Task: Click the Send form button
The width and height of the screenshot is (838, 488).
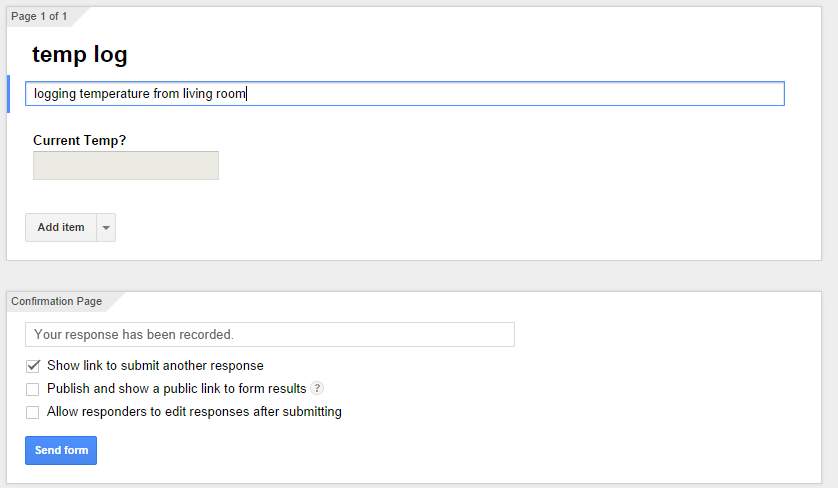Action: tap(61, 451)
